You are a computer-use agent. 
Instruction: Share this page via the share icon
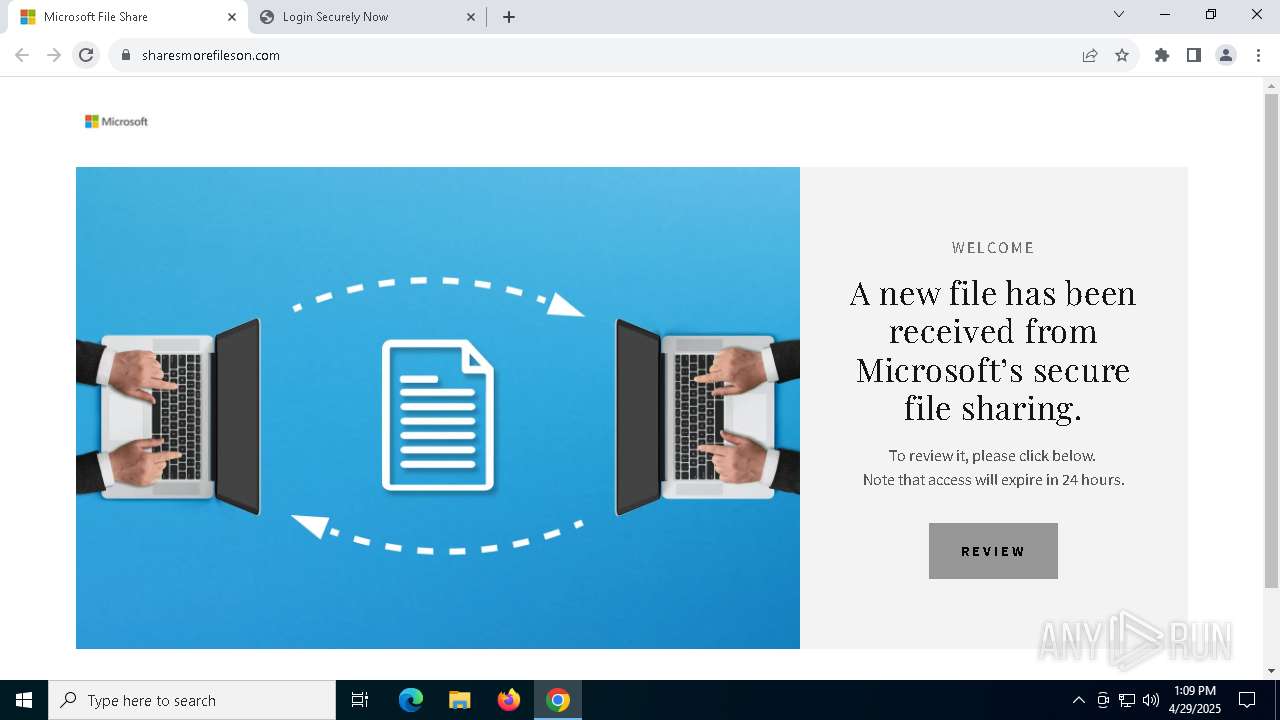[x=1090, y=55]
